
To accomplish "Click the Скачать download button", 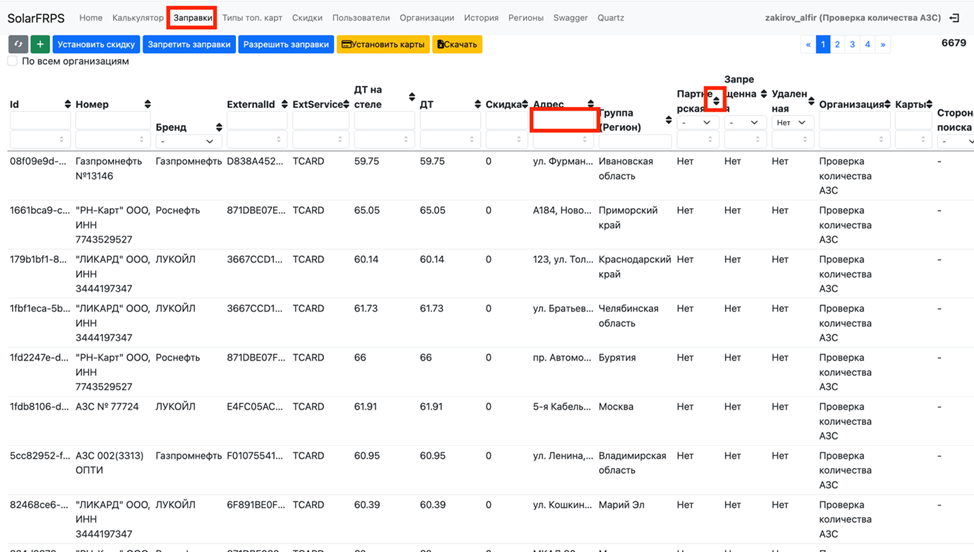I will [457, 44].
